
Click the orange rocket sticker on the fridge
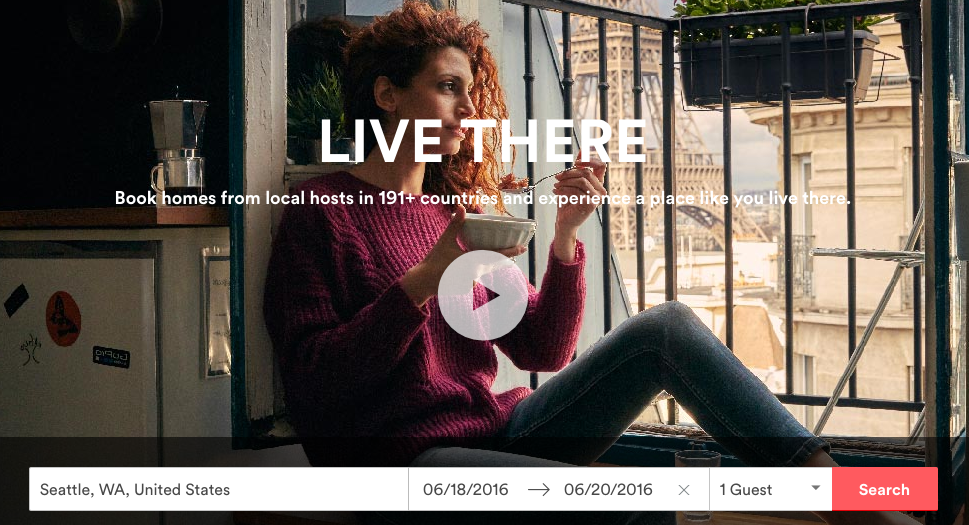pos(63,319)
